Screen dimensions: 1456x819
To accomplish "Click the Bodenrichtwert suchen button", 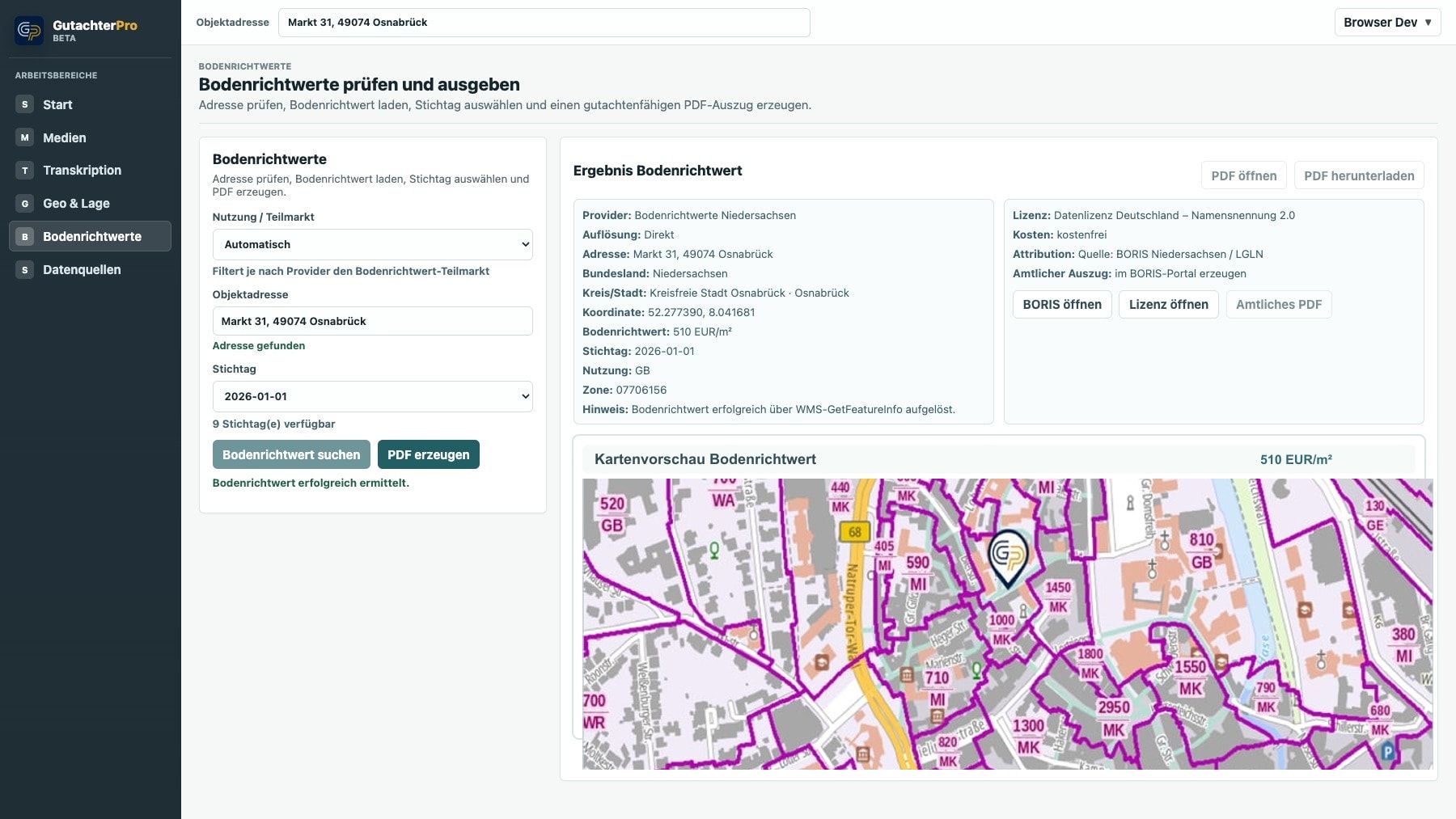I will coord(291,454).
